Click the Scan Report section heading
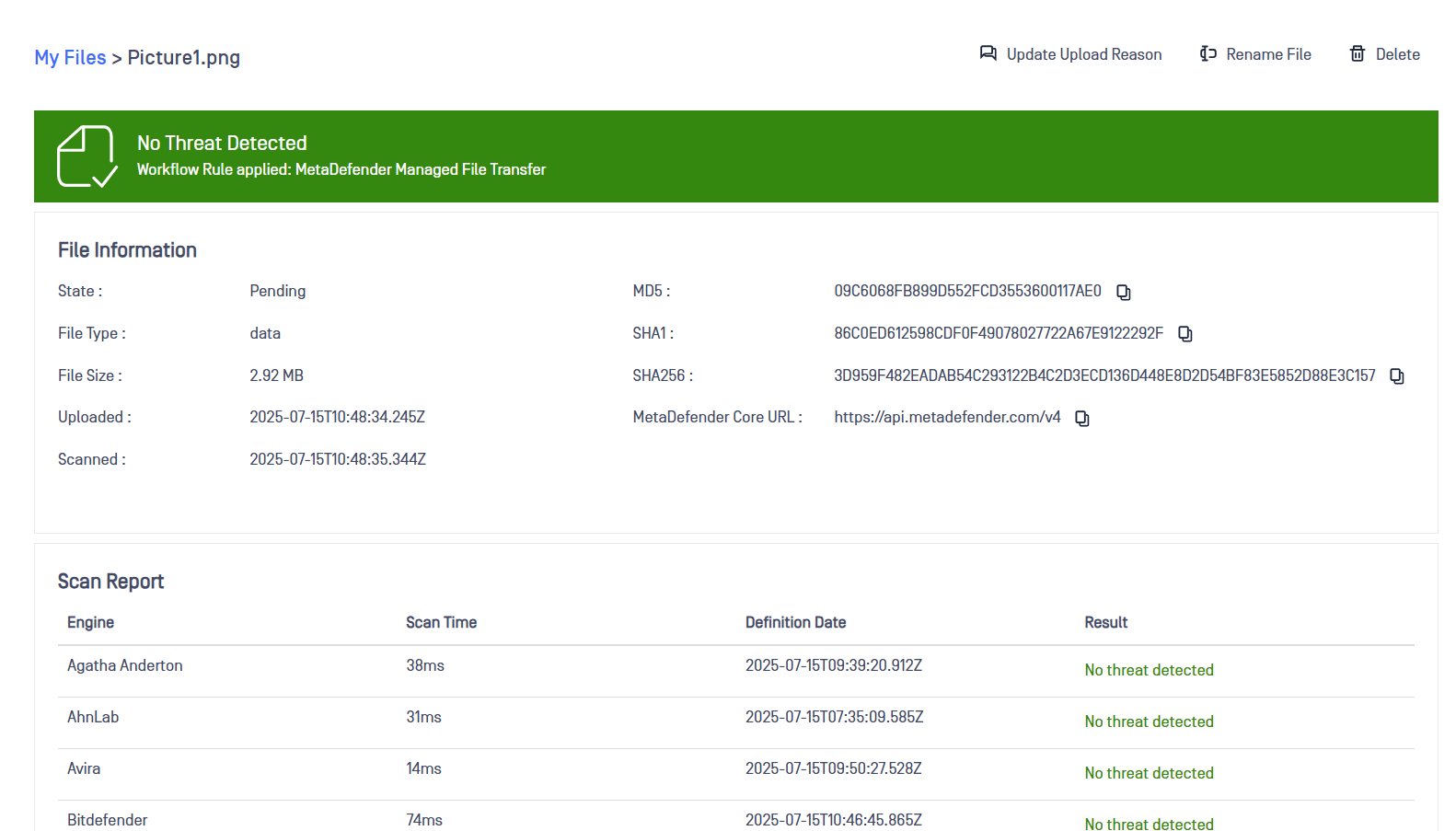 [110, 582]
